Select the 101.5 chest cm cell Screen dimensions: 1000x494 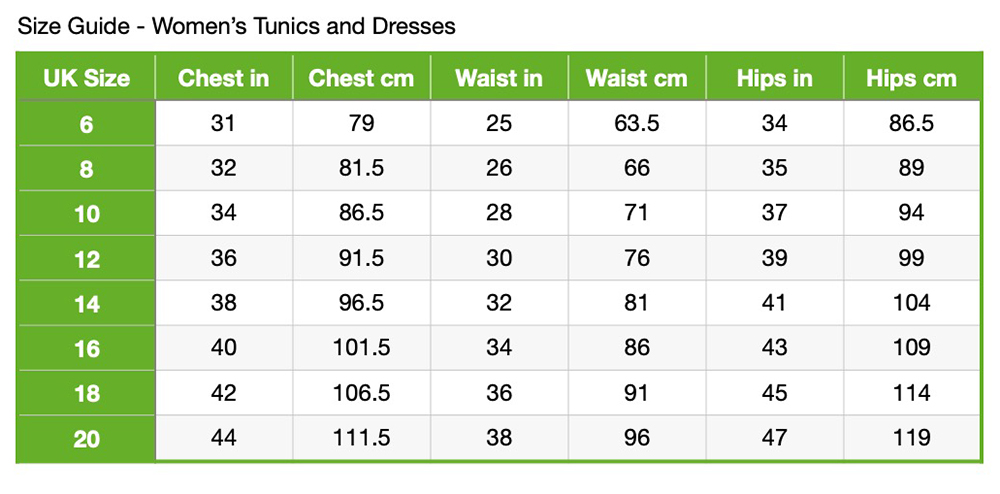[x=361, y=348]
